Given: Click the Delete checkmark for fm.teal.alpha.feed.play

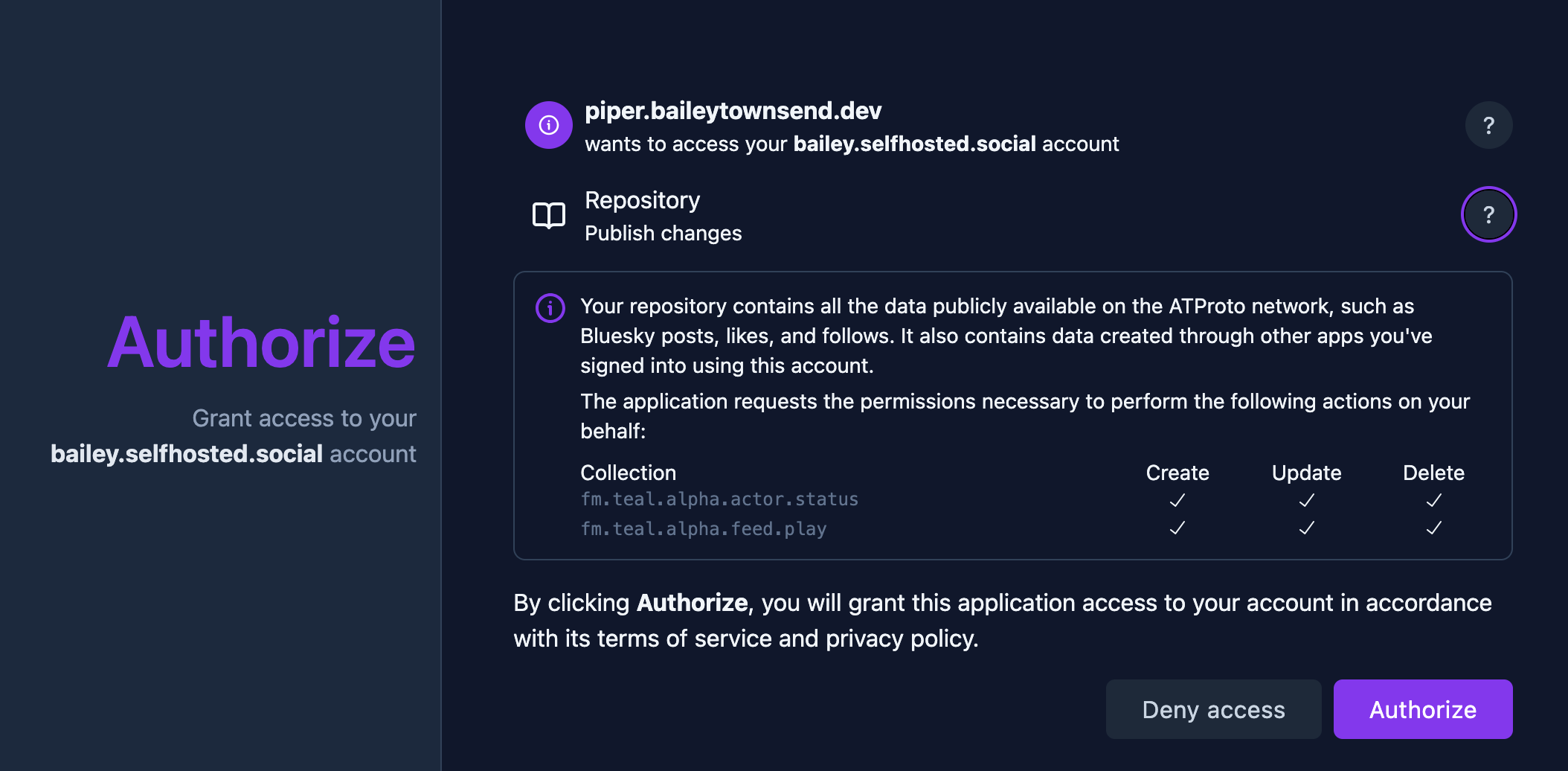Looking at the screenshot, I should click(1433, 528).
